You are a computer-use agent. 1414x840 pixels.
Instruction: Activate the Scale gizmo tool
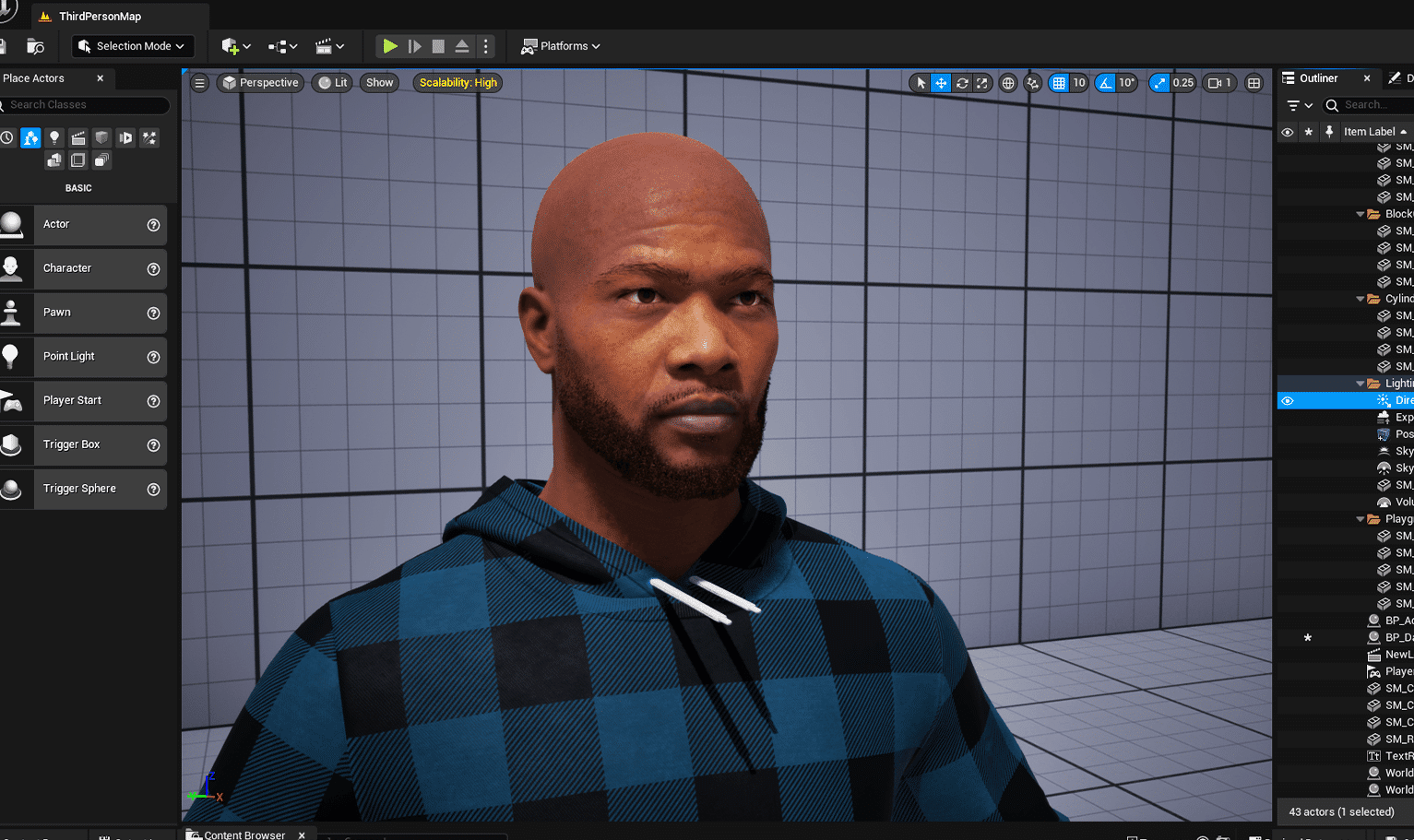[x=982, y=83]
